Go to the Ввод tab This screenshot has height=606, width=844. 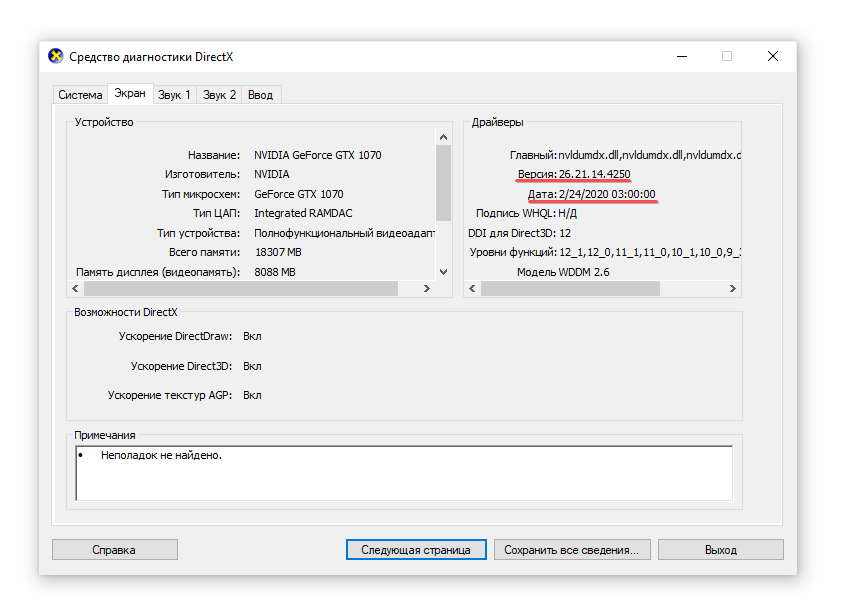(x=261, y=95)
